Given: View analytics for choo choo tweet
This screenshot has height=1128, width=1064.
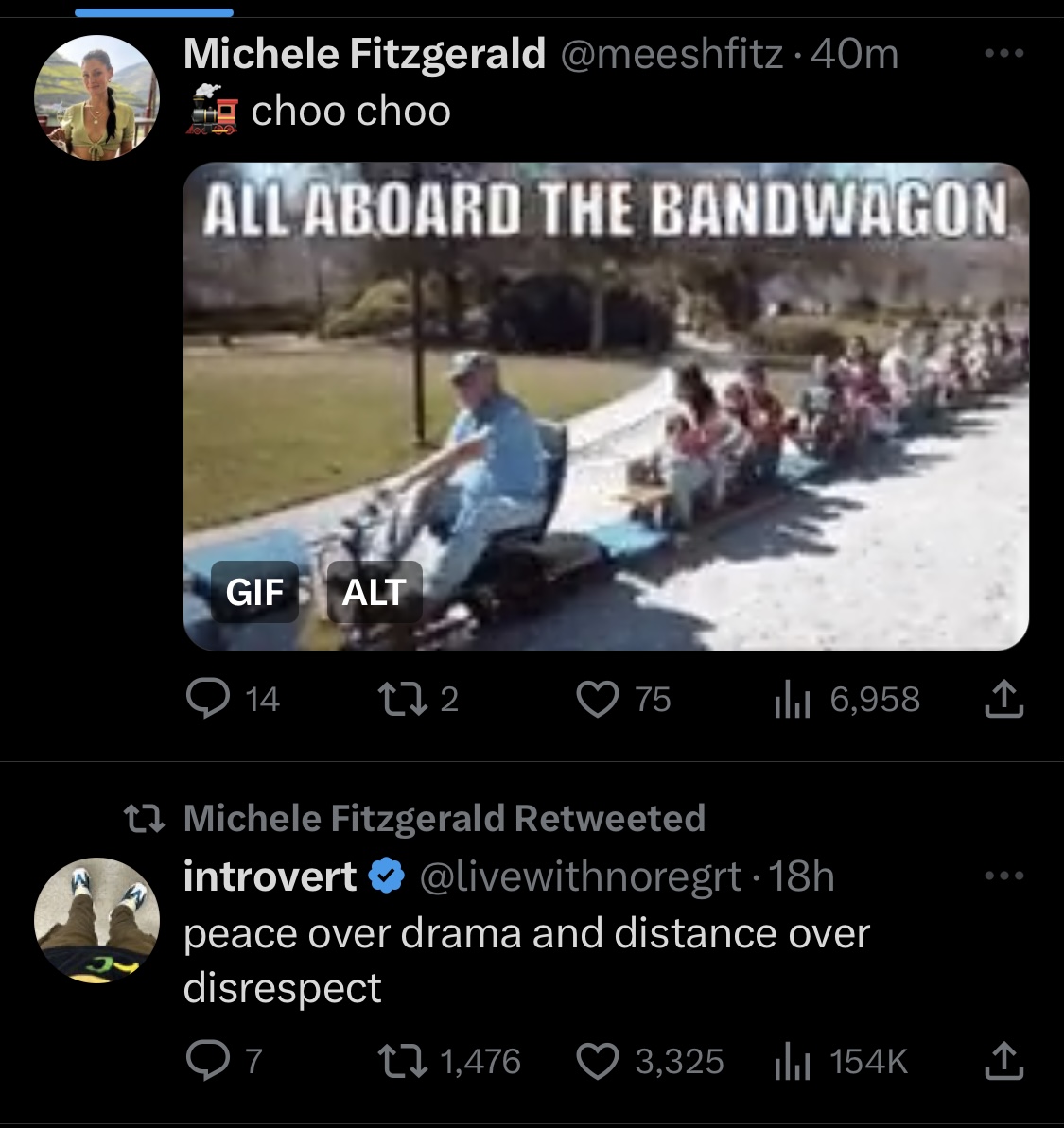Looking at the screenshot, I should [x=846, y=700].
